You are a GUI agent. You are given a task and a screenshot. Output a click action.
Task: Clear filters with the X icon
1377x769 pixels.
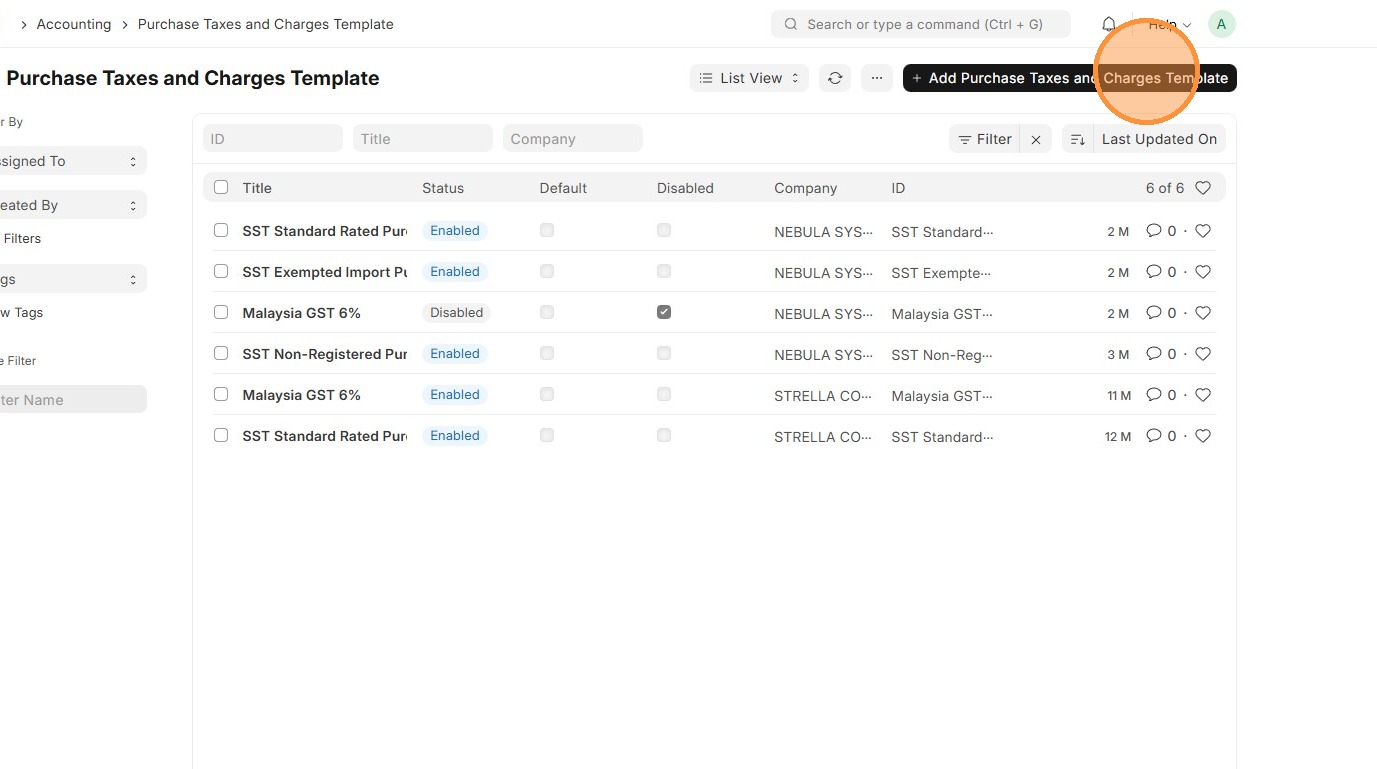tap(1036, 140)
